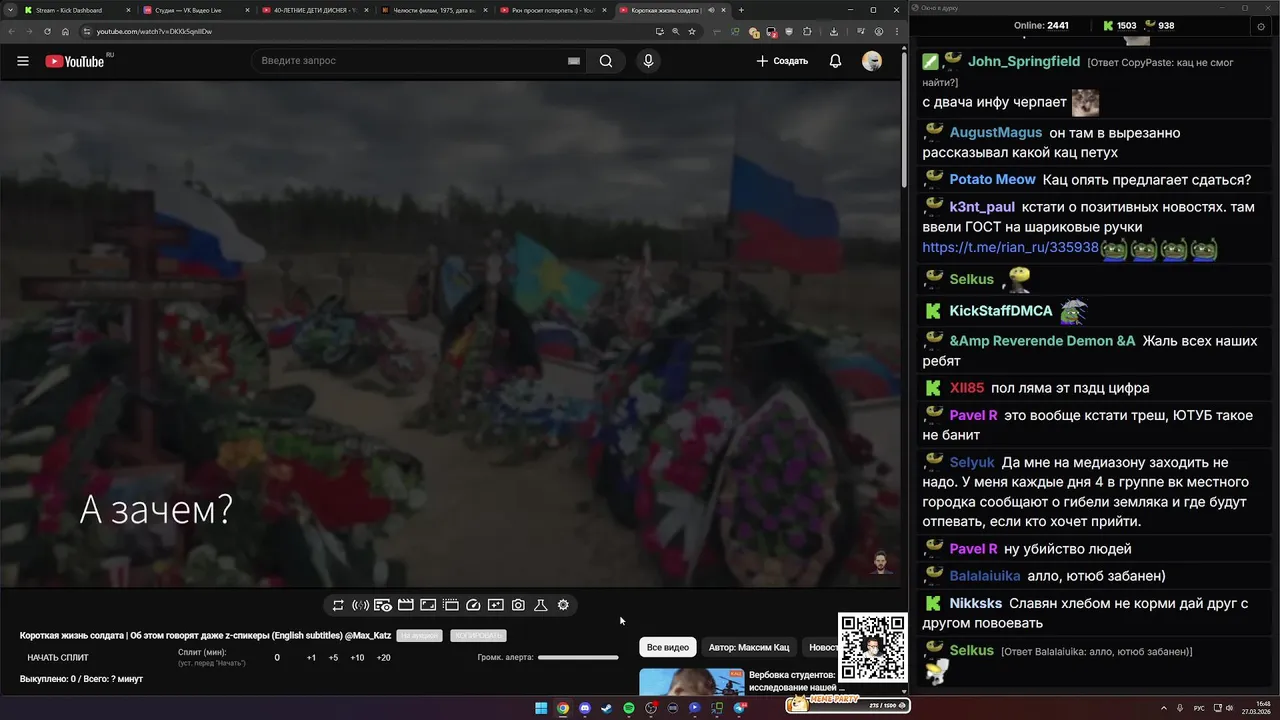Add +20 minutes to split

pyautogui.click(x=383, y=658)
